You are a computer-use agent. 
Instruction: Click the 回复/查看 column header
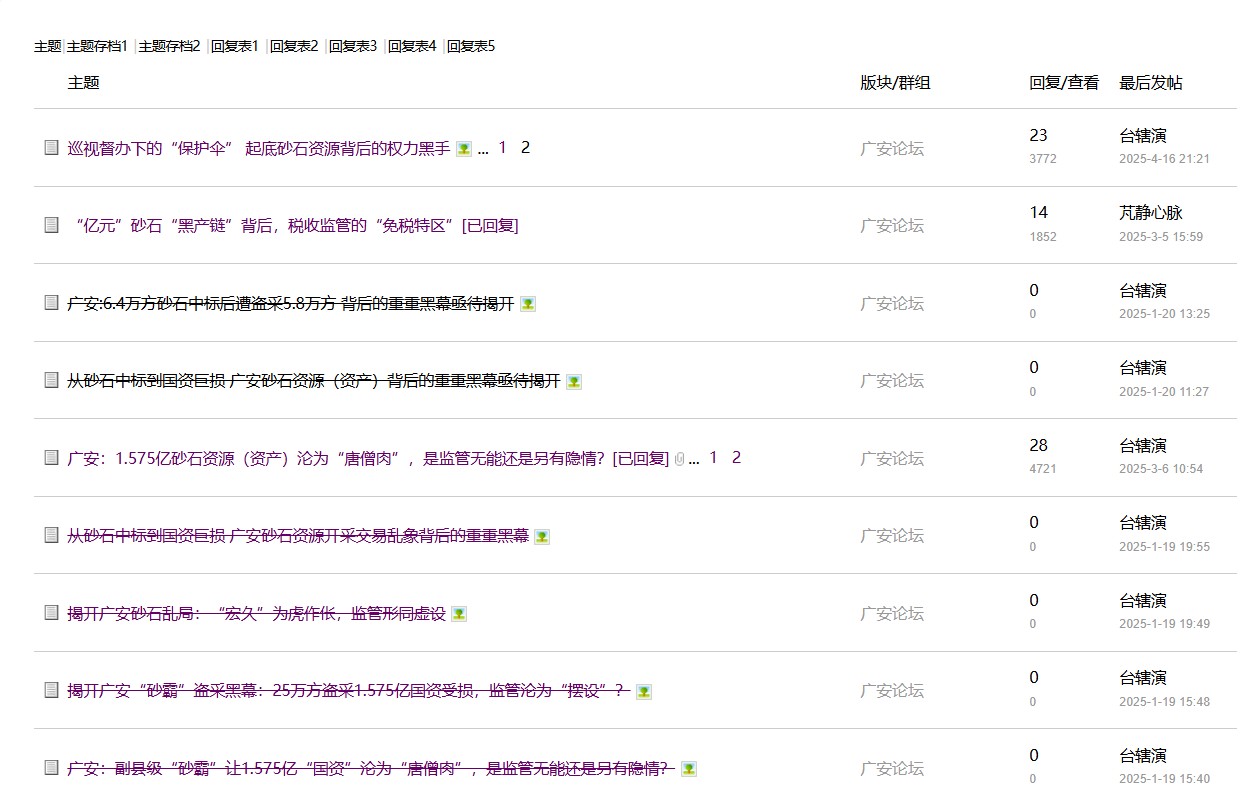click(x=1064, y=83)
